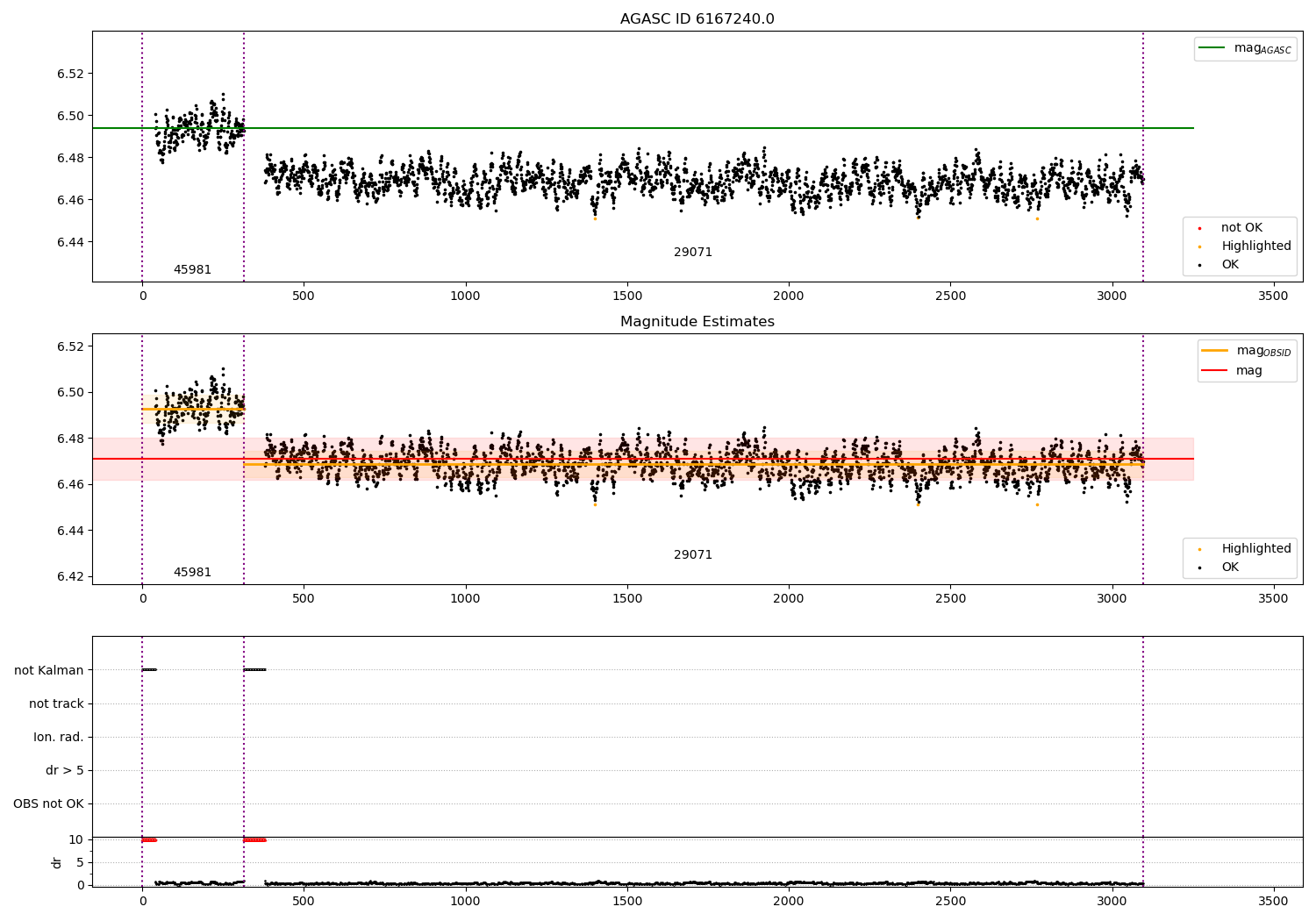Click the '3500' x-tick of the bottom plot
Screen dimensions: 1316x921
[x=1273, y=901]
